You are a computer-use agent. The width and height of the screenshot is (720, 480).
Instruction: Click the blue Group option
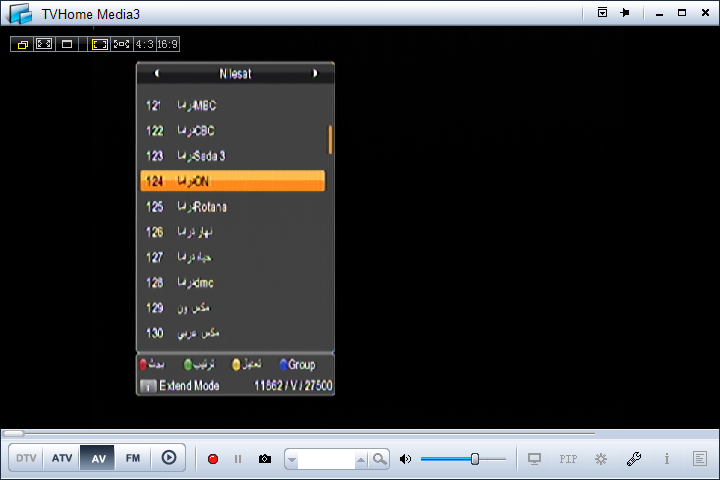298,365
